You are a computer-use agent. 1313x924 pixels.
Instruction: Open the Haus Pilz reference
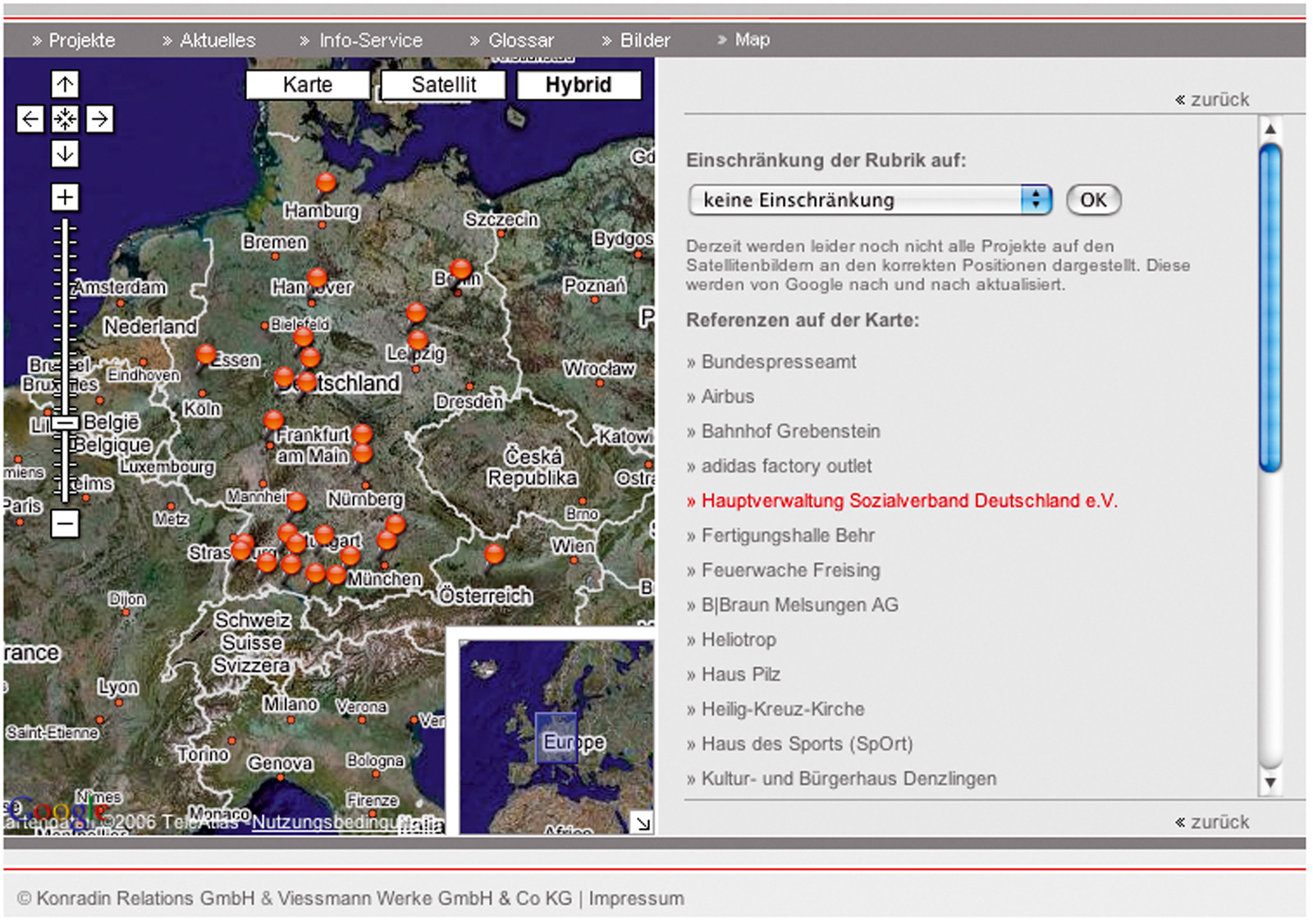[x=734, y=675]
